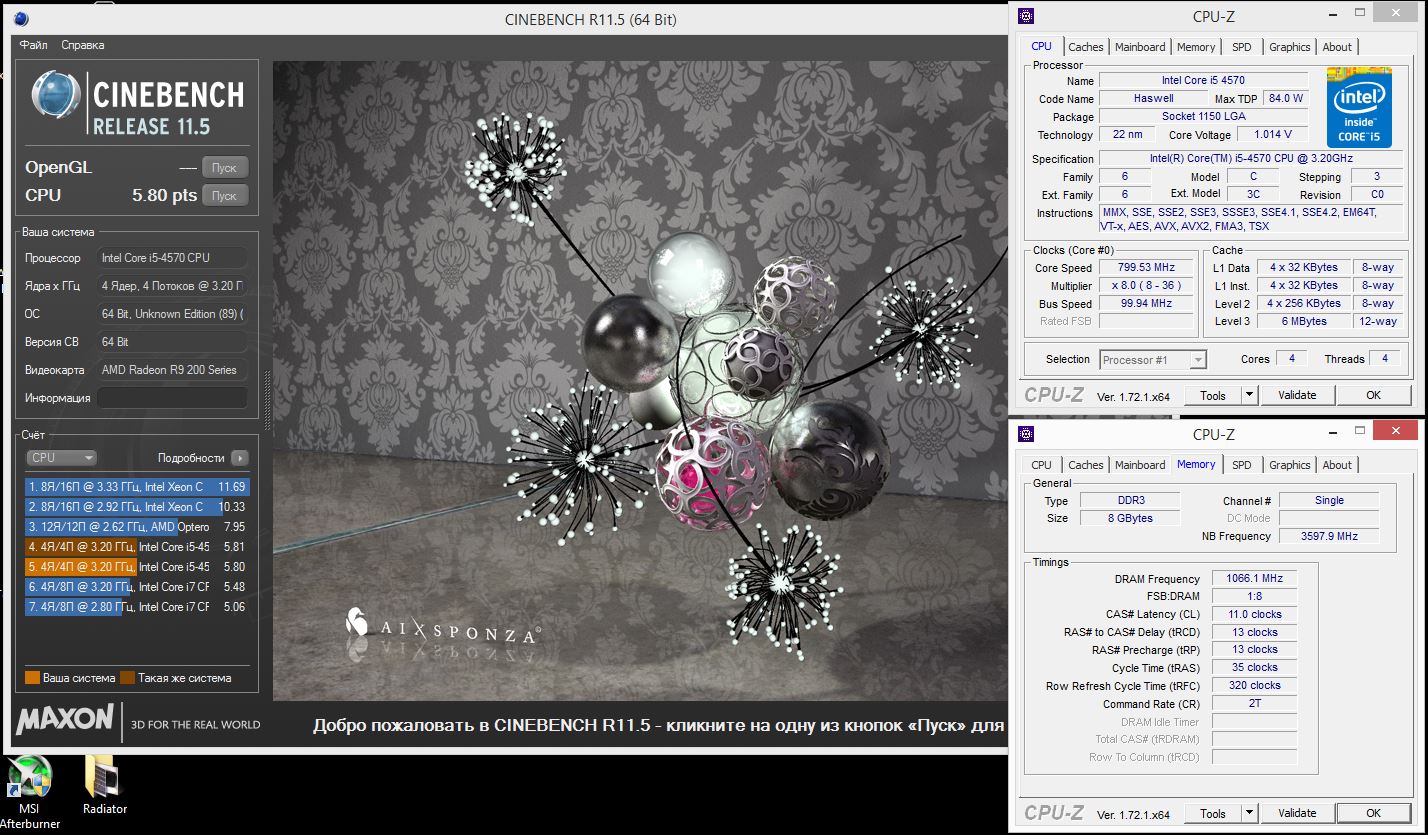Select ranking row 5 Core i5 5.80
This screenshot has width=1428, height=835.
[137, 567]
